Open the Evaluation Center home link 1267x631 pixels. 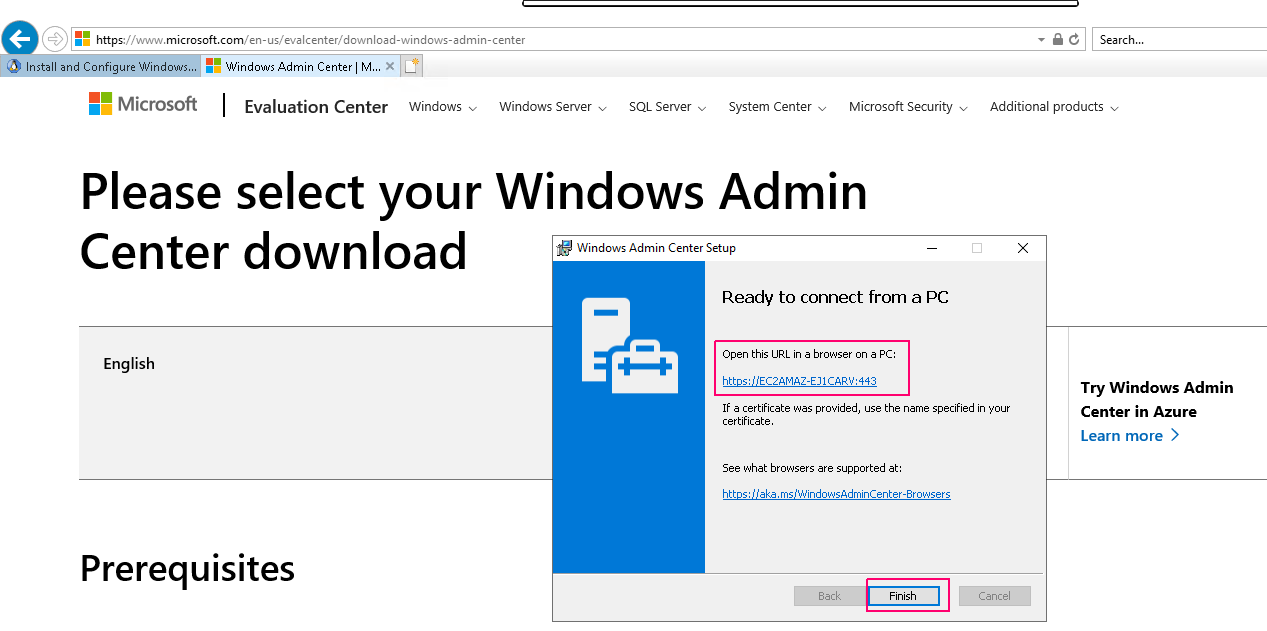[x=316, y=107]
